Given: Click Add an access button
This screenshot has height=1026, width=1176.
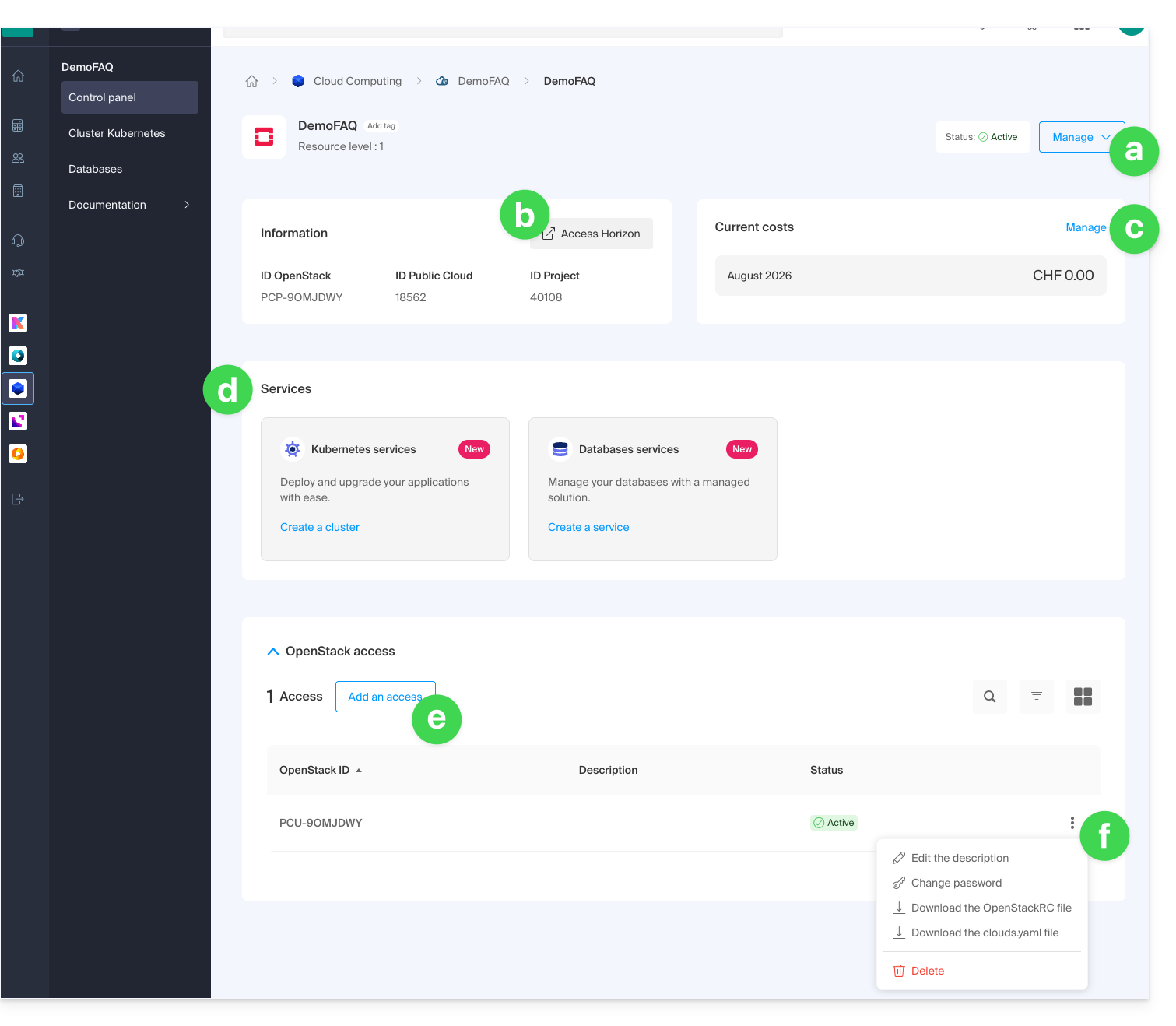Looking at the screenshot, I should pos(385,697).
